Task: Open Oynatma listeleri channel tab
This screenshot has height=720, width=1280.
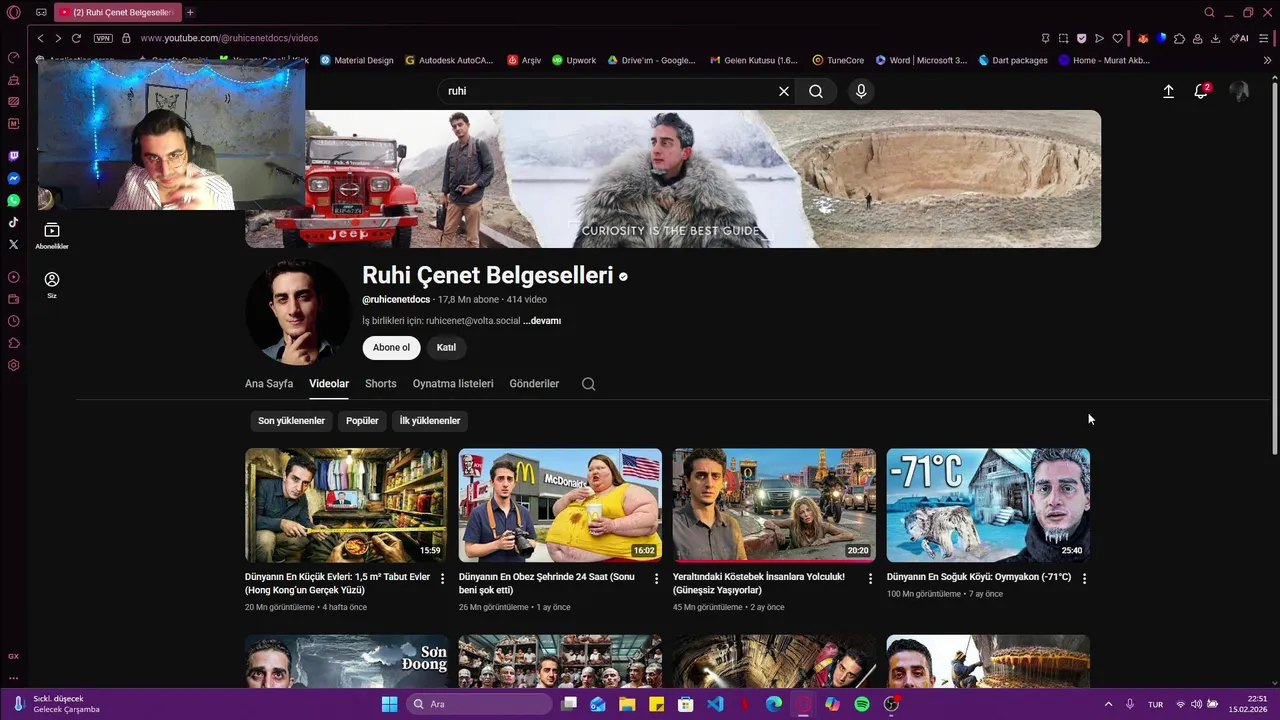Action: (x=453, y=384)
